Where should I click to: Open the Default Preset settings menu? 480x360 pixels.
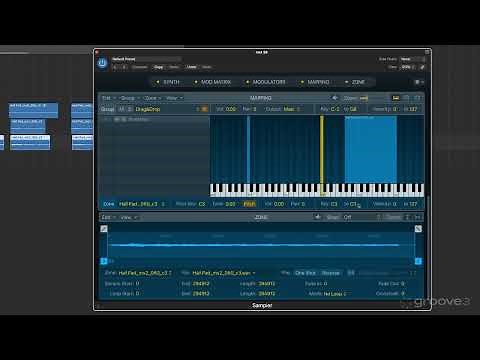tap(147, 59)
